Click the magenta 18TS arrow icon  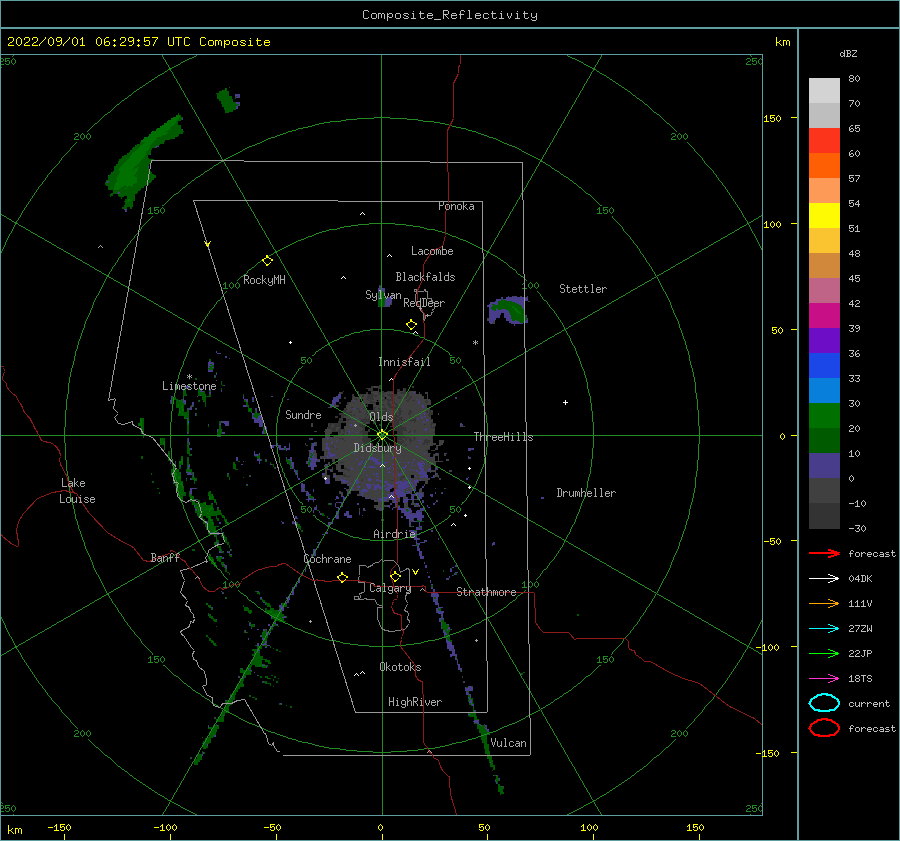pyautogui.click(x=824, y=679)
